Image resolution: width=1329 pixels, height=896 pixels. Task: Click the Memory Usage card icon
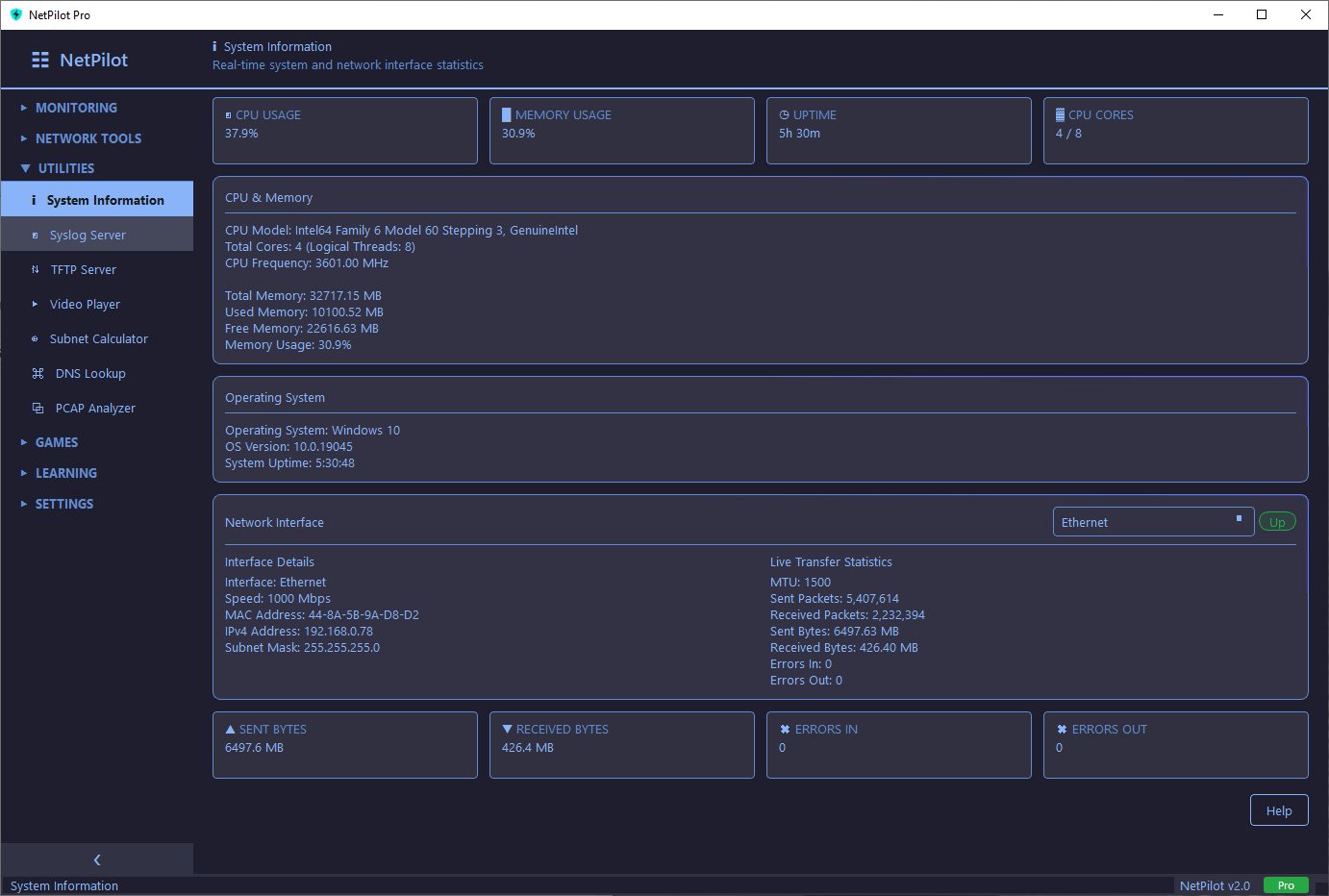tap(506, 113)
